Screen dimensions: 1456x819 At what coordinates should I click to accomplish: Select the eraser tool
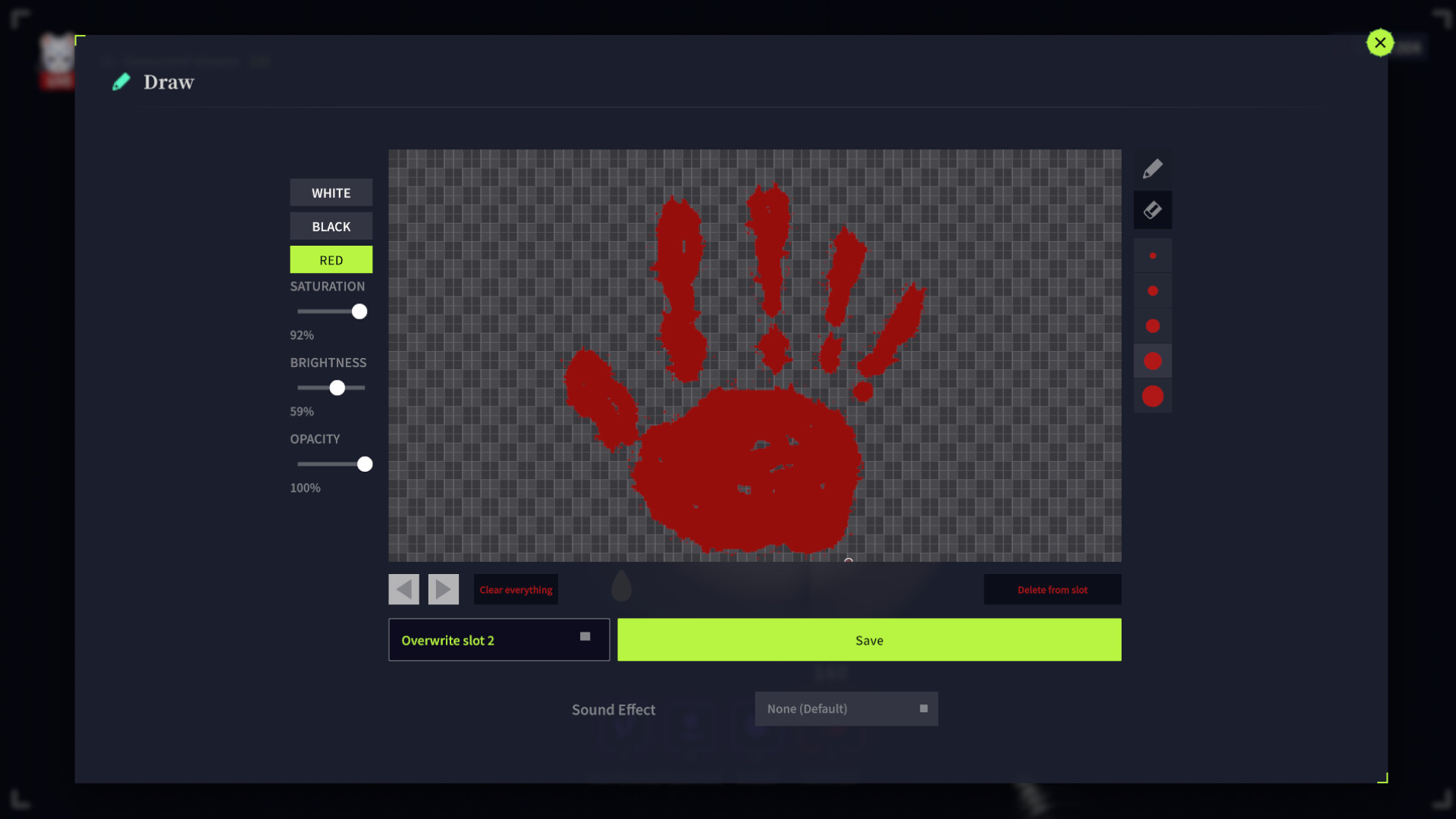click(1153, 210)
